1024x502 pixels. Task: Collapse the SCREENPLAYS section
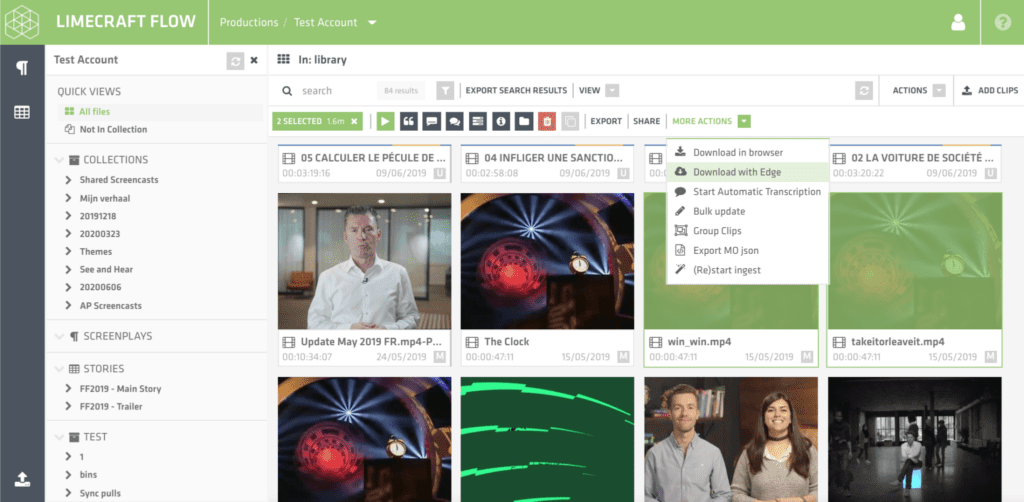pos(60,336)
